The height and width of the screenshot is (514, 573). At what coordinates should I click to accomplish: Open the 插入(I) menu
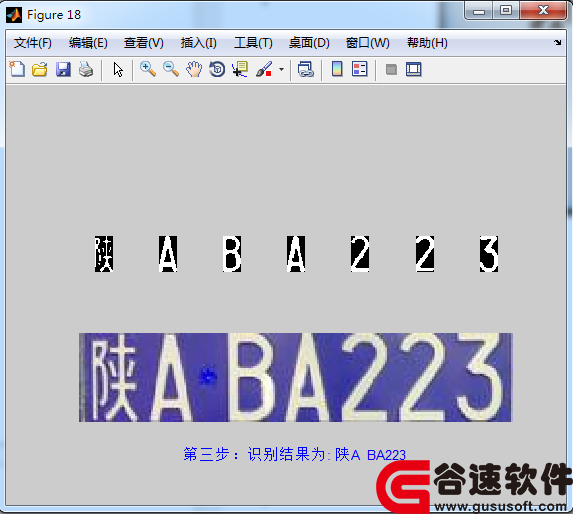(198, 43)
